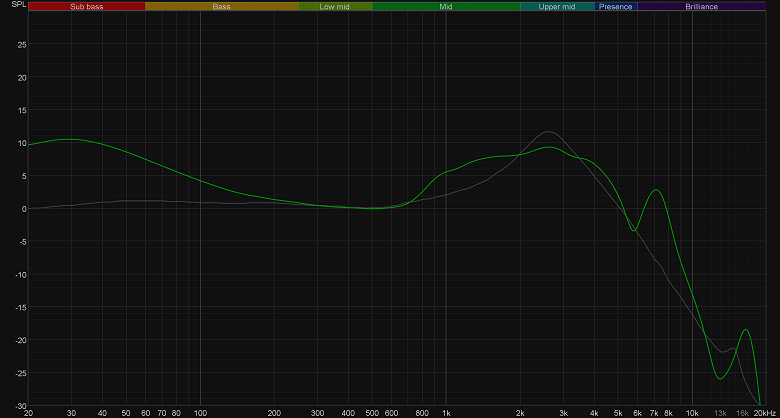Click the -20 dB vertical axis label
This screenshot has width=780, height=418.
click(21, 340)
